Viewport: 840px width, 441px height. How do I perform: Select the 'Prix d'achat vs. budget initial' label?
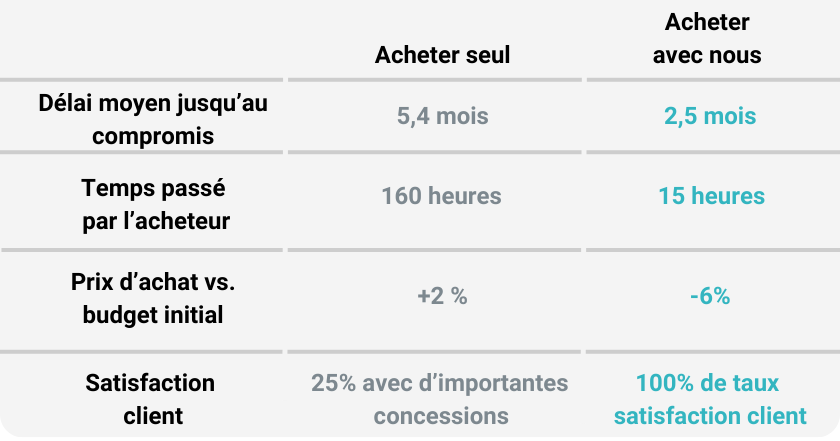pos(153,298)
